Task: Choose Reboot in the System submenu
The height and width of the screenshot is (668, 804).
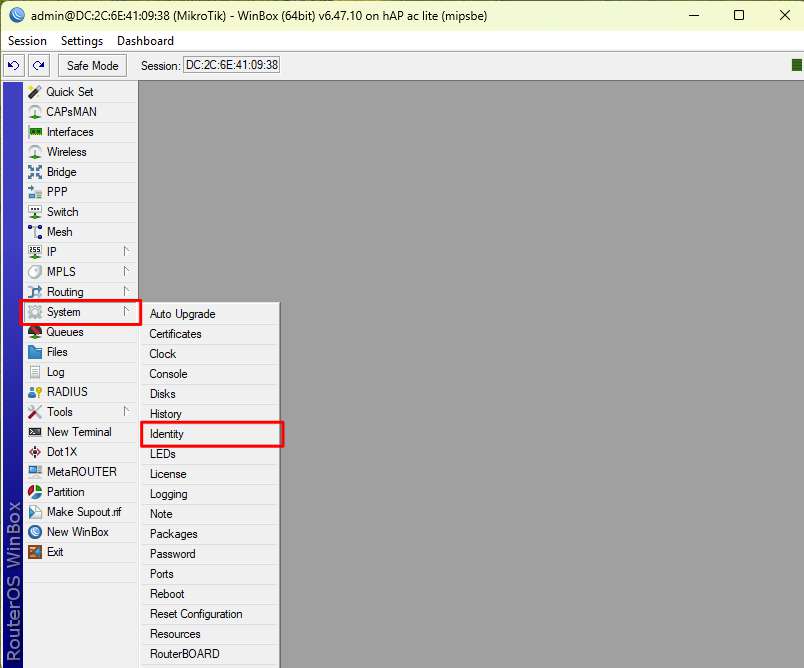Action: point(167,594)
